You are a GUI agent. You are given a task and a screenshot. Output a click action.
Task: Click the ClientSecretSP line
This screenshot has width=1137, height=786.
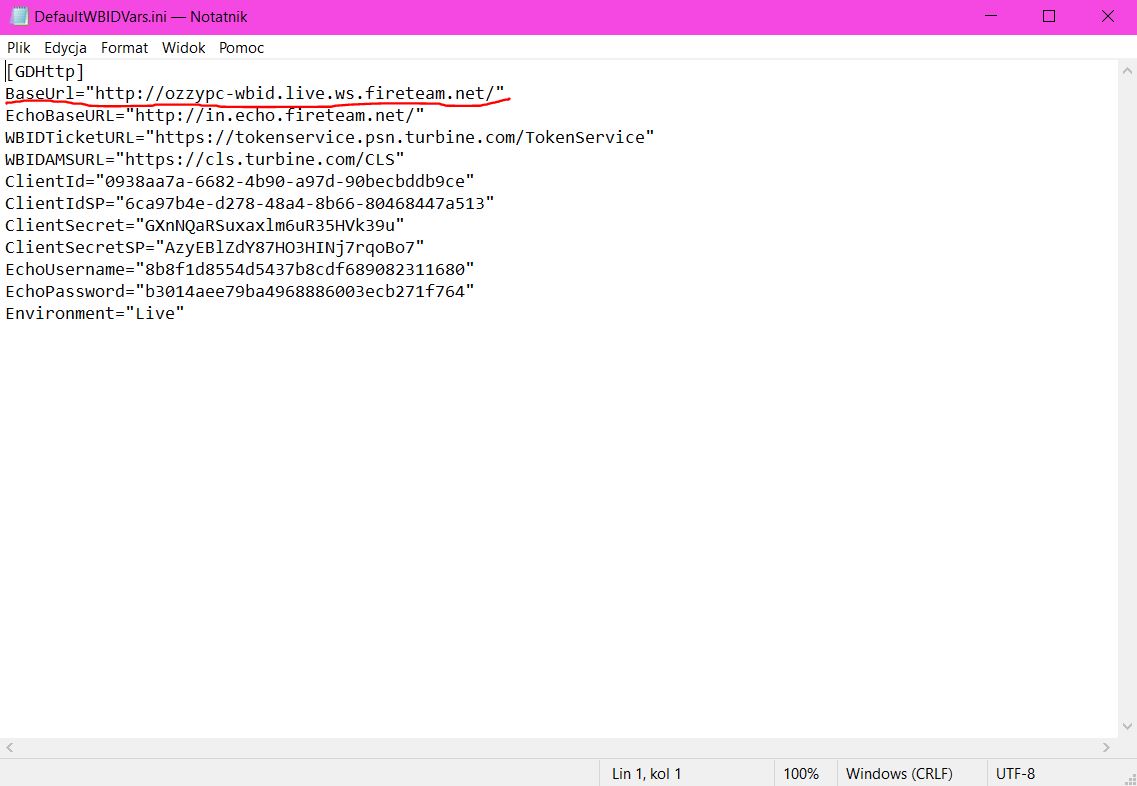click(x=215, y=247)
